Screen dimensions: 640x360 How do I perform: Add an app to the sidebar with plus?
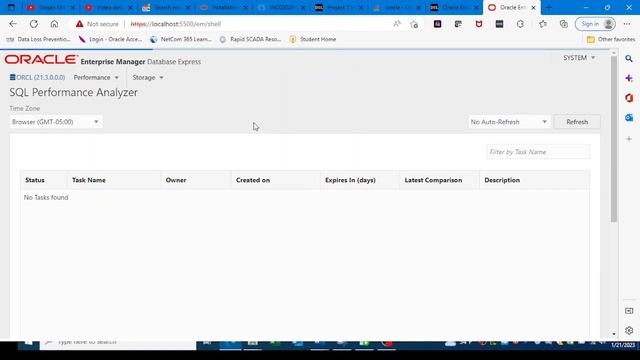coord(629,139)
